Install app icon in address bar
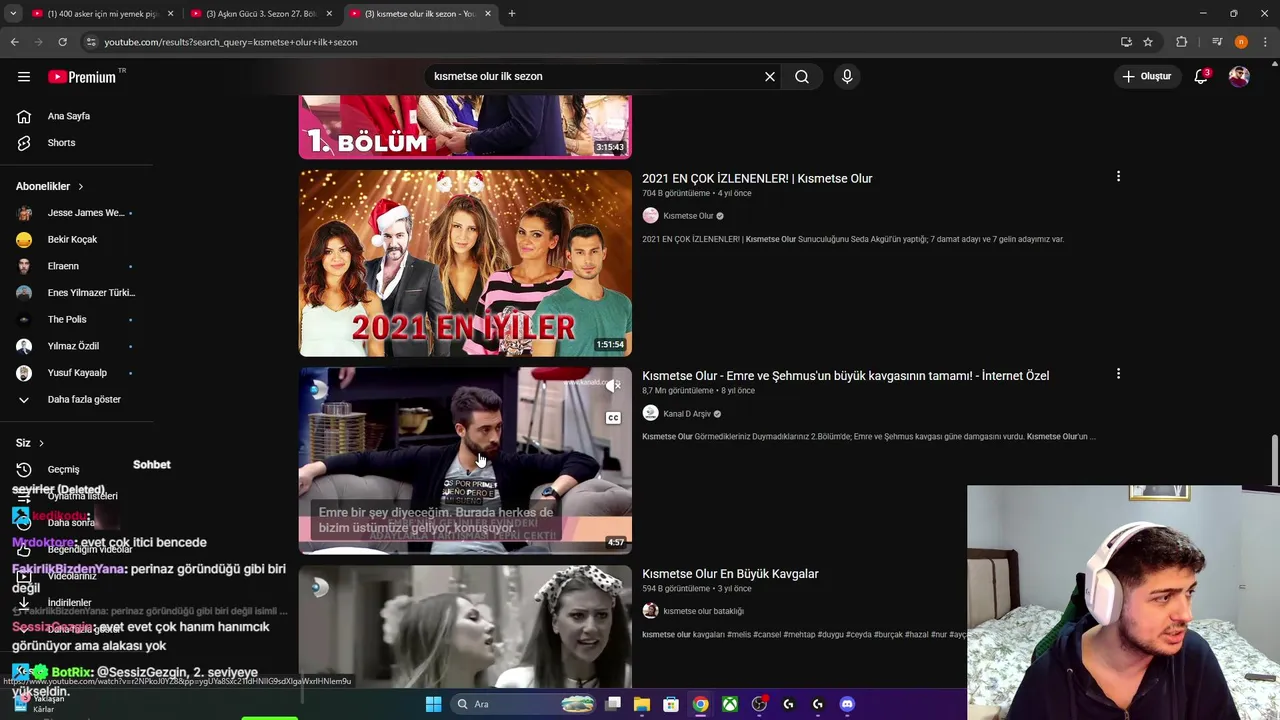 click(x=1126, y=42)
